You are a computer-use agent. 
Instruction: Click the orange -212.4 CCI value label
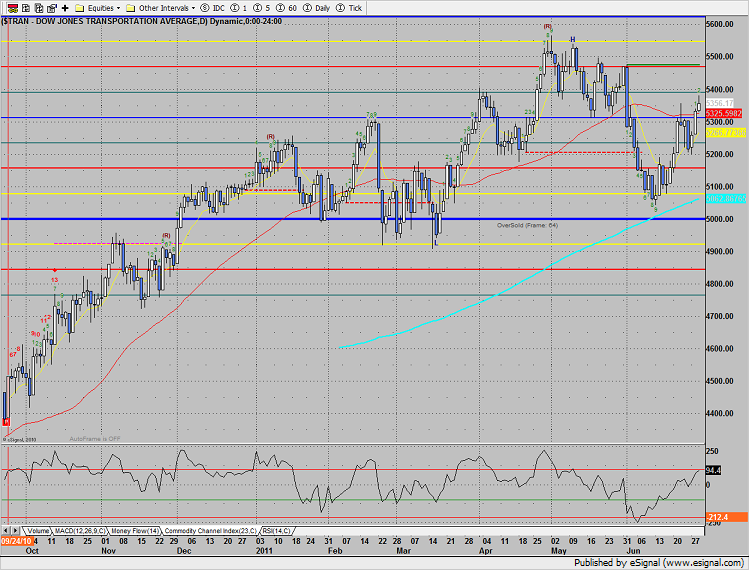click(x=726, y=517)
